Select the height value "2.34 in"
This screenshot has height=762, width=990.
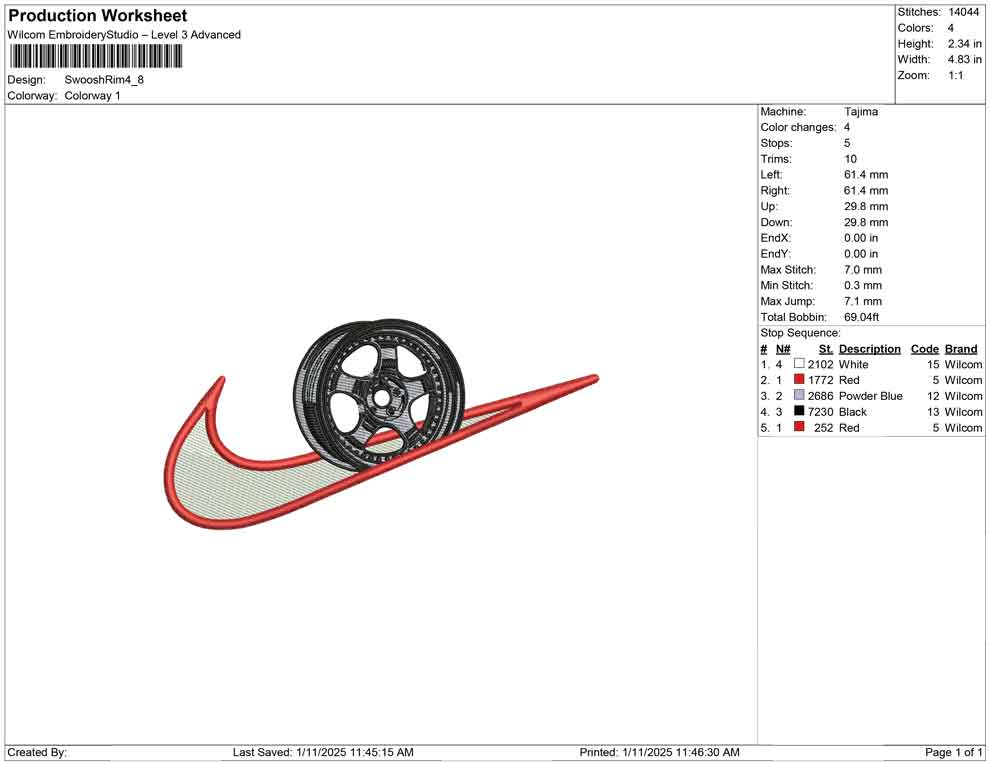pyautogui.click(x=964, y=44)
